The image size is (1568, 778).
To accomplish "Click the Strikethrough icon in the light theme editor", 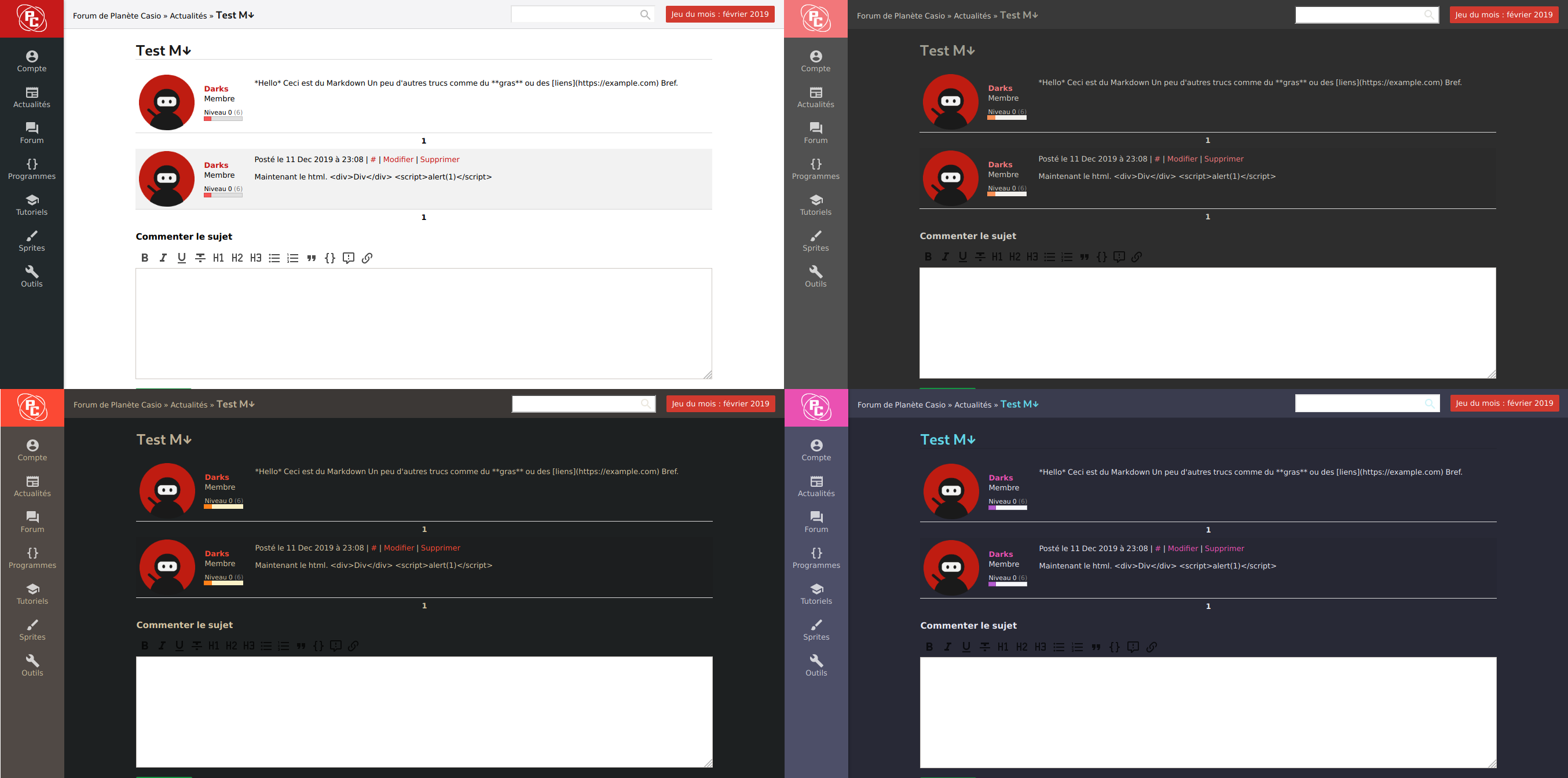I will click(200, 258).
